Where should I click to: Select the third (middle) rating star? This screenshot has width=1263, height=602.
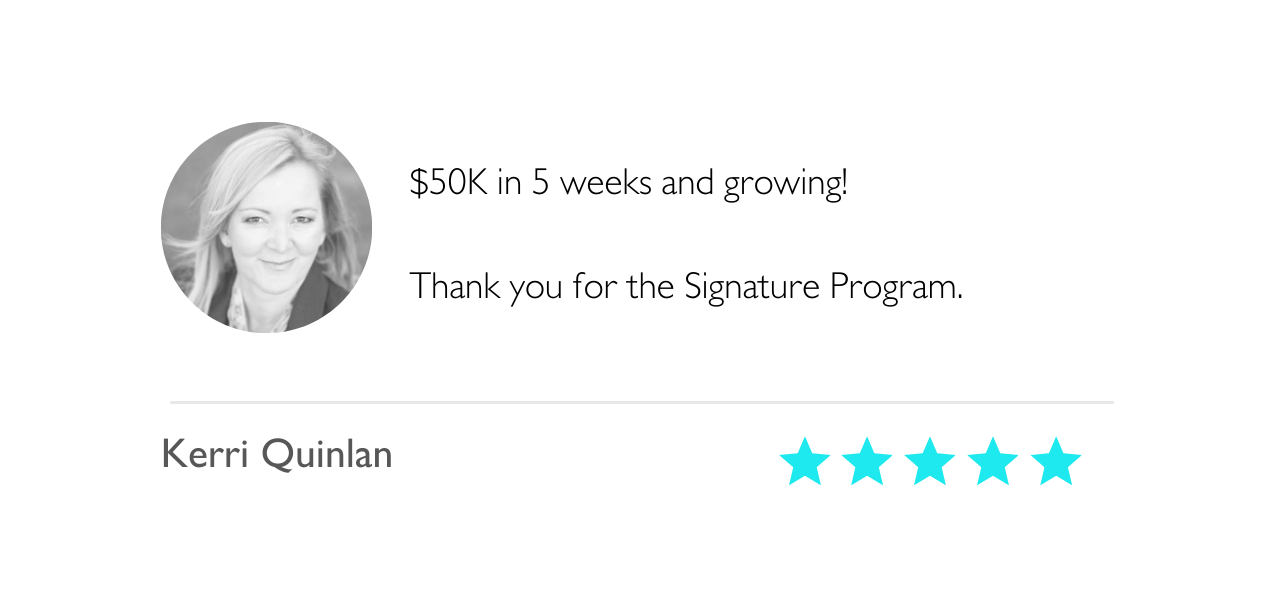coord(930,462)
